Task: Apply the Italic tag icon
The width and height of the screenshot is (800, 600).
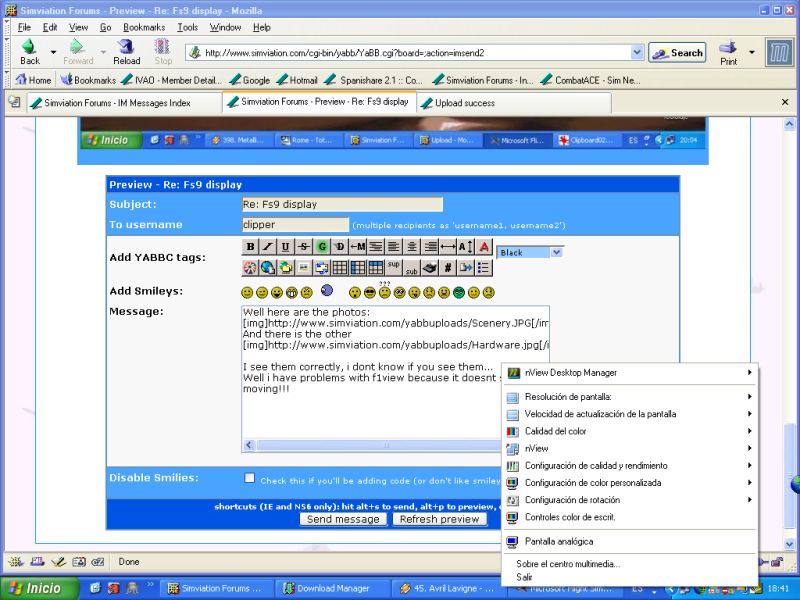Action: click(268, 246)
